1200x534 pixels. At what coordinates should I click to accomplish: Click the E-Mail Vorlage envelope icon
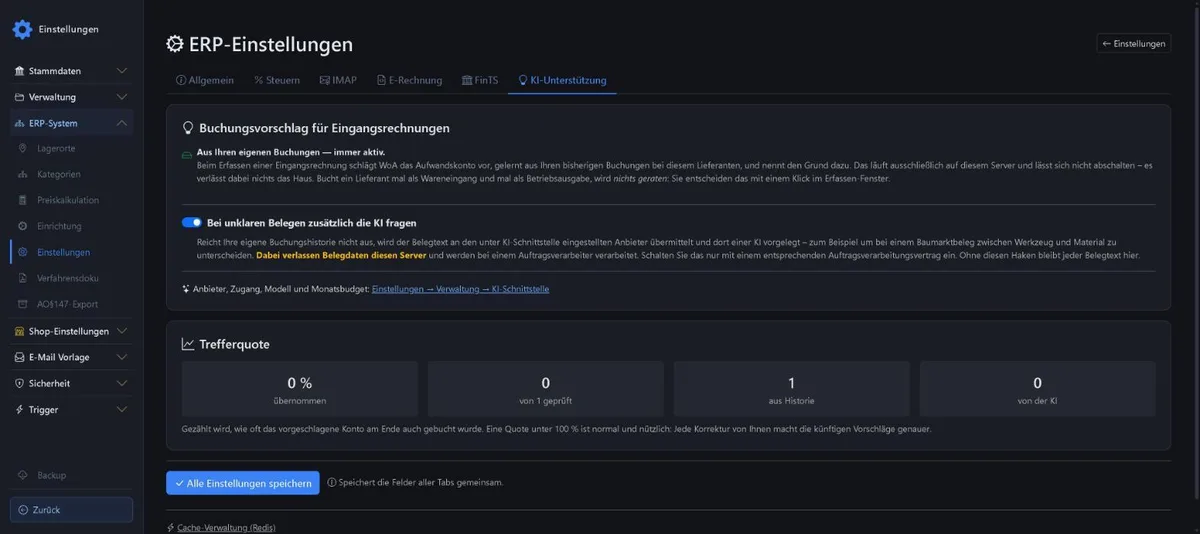[x=20, y=357]
